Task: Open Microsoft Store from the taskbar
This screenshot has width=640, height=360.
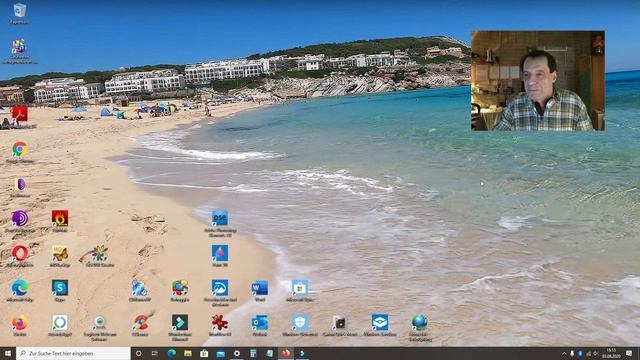Action: pyautogui.click(x=204, y=353)
